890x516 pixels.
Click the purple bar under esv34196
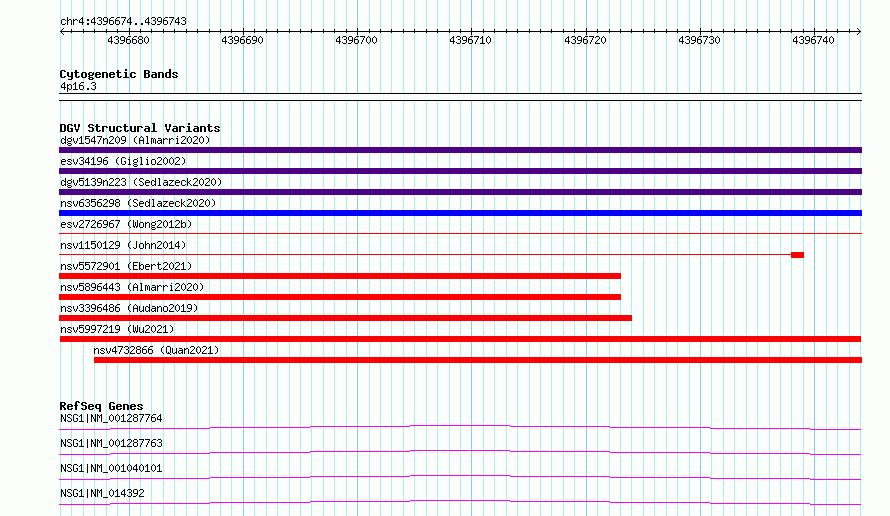pyautogui.click(x=460, y=171)
